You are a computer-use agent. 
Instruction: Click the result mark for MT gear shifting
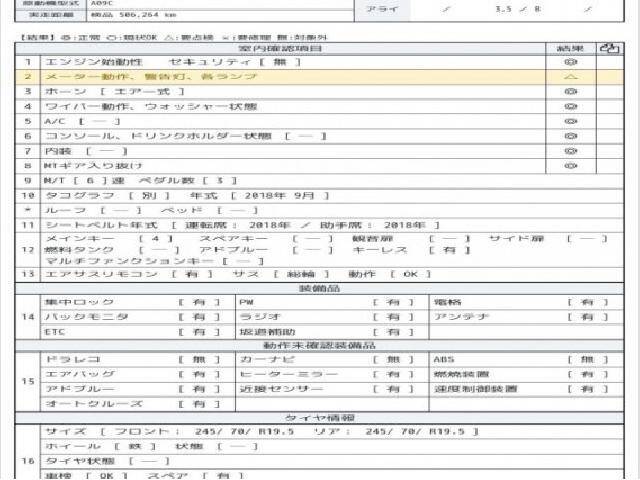point(570,166)
